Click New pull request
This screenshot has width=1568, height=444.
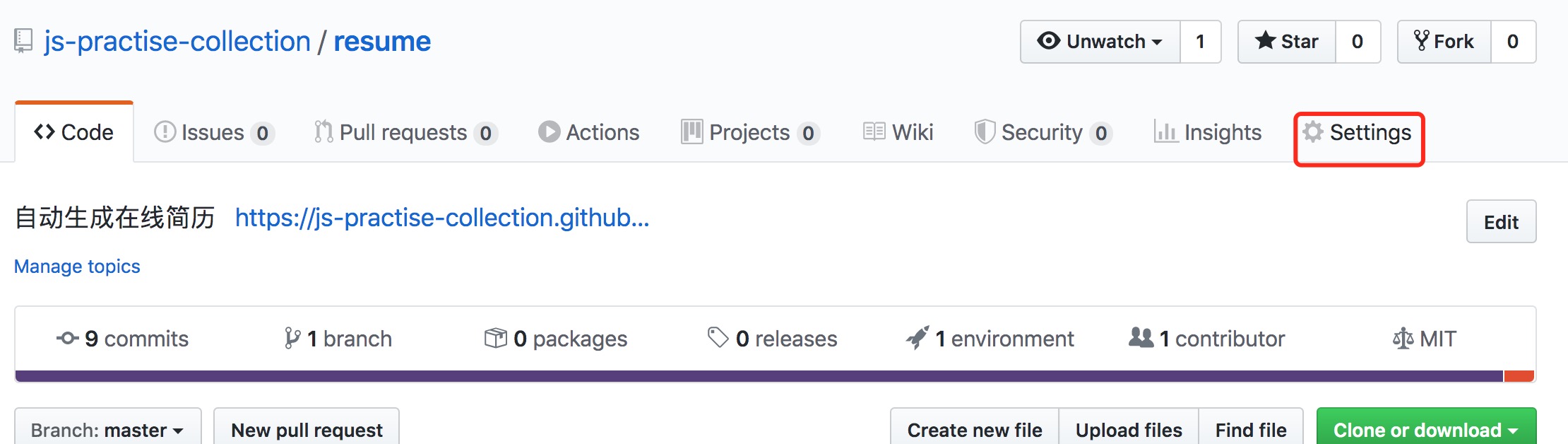pos(307,428)
